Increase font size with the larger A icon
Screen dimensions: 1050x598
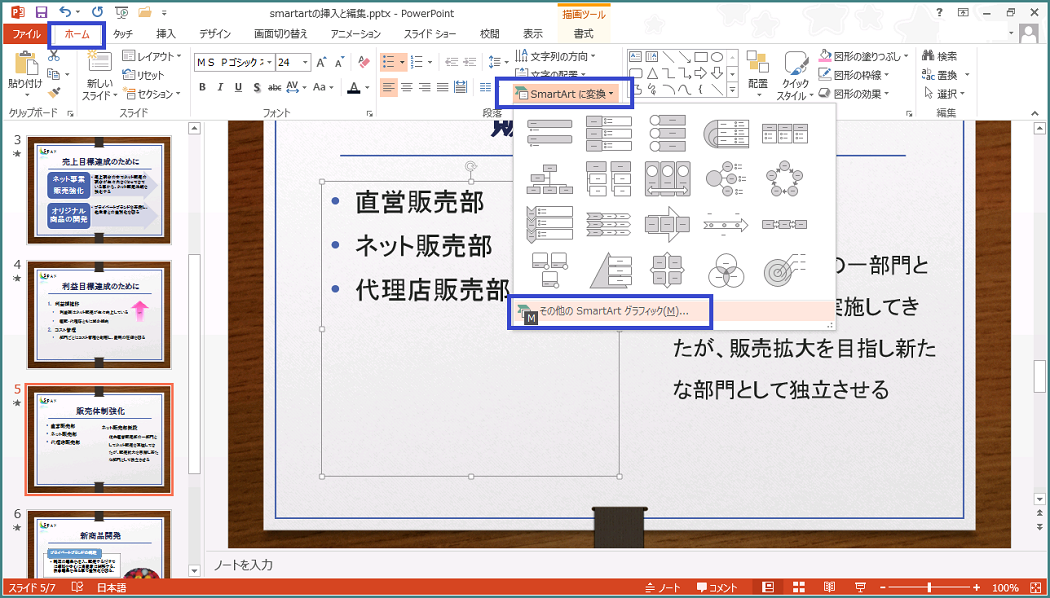point(321,62)
